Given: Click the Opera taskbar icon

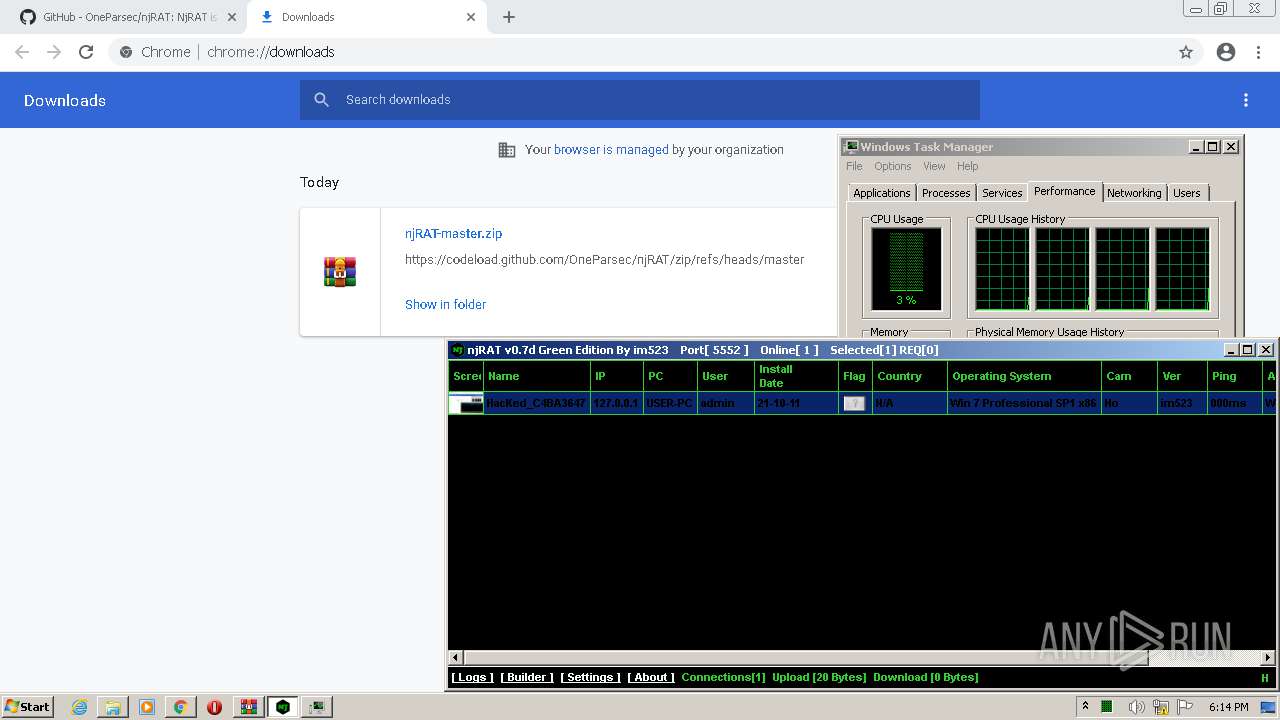Looking at the screenshot, I should [214, 707].
